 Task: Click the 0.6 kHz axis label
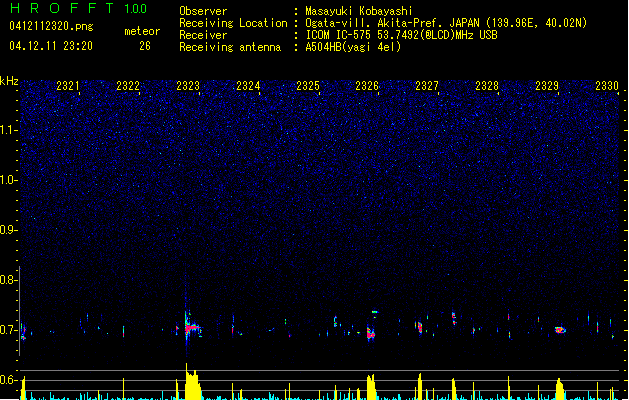point(8,380)
